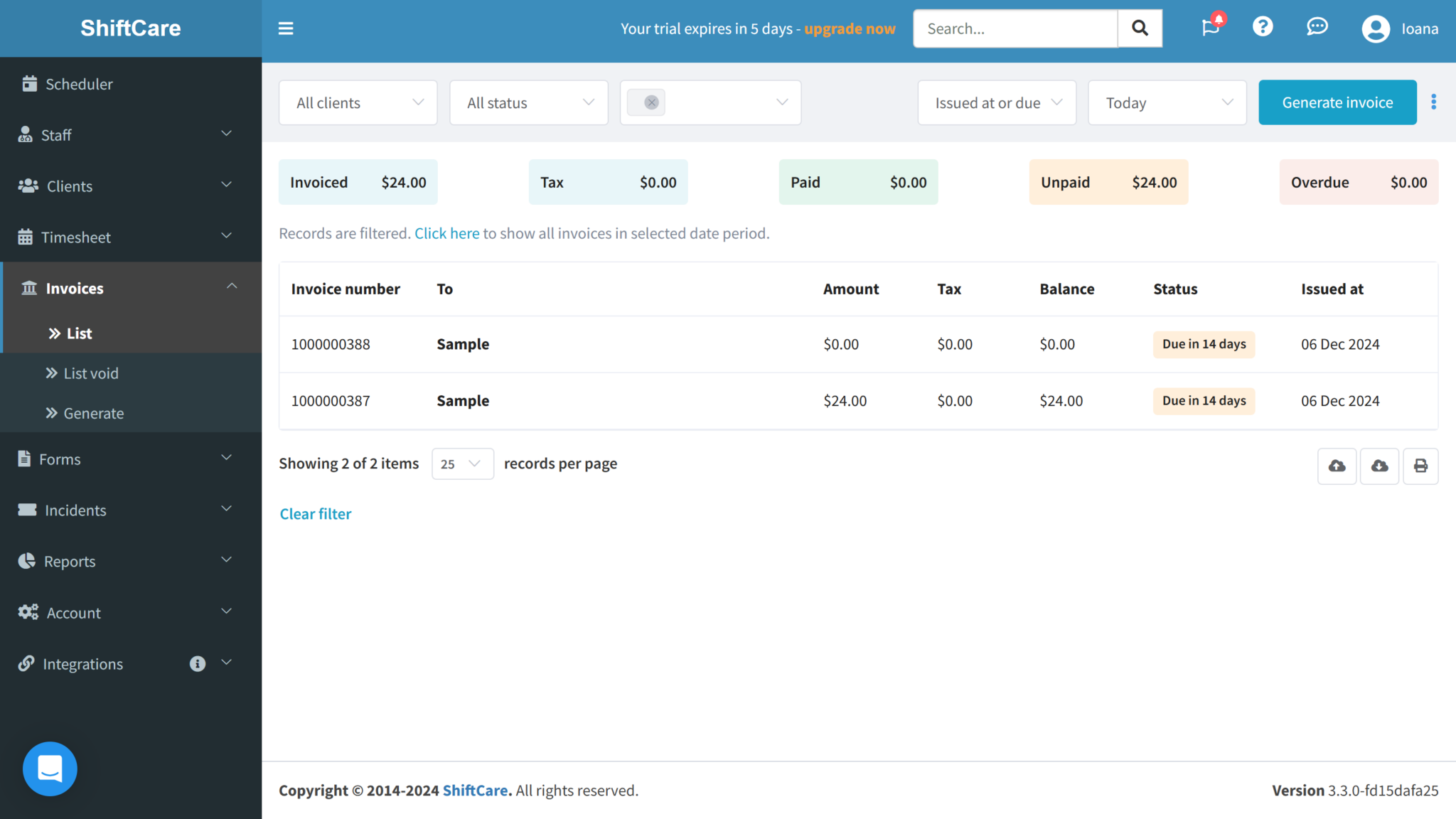1456x819 pixels.
Task: Open the All clients dropdown
Action: [358, 102]
